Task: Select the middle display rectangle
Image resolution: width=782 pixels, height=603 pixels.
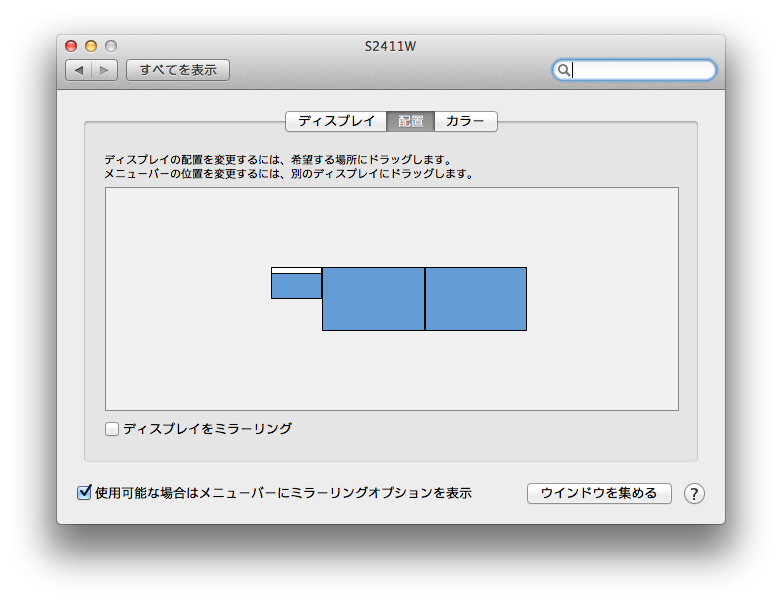Action: point(374,299)
